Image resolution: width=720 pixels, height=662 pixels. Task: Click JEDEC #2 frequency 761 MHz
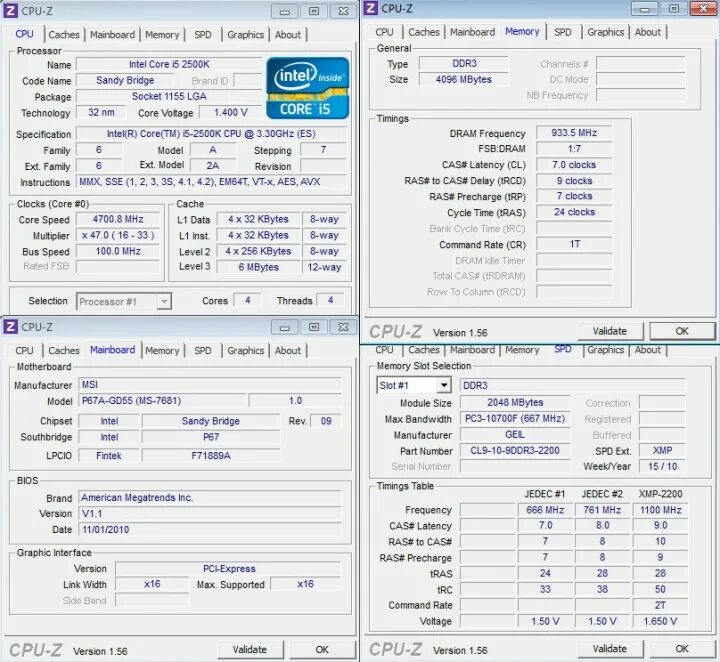(x=602, y=510)
